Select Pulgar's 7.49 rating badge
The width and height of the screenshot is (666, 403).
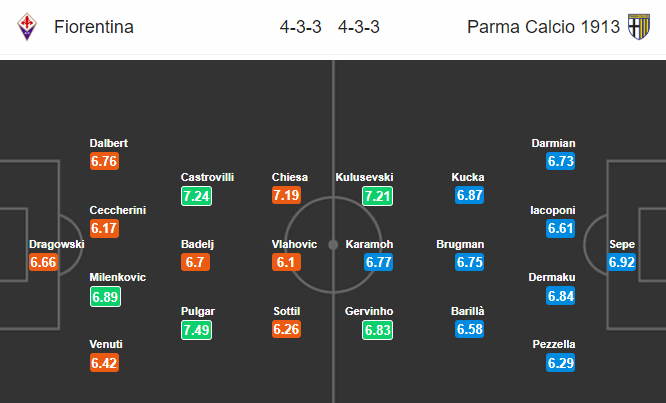click(196, 330)
